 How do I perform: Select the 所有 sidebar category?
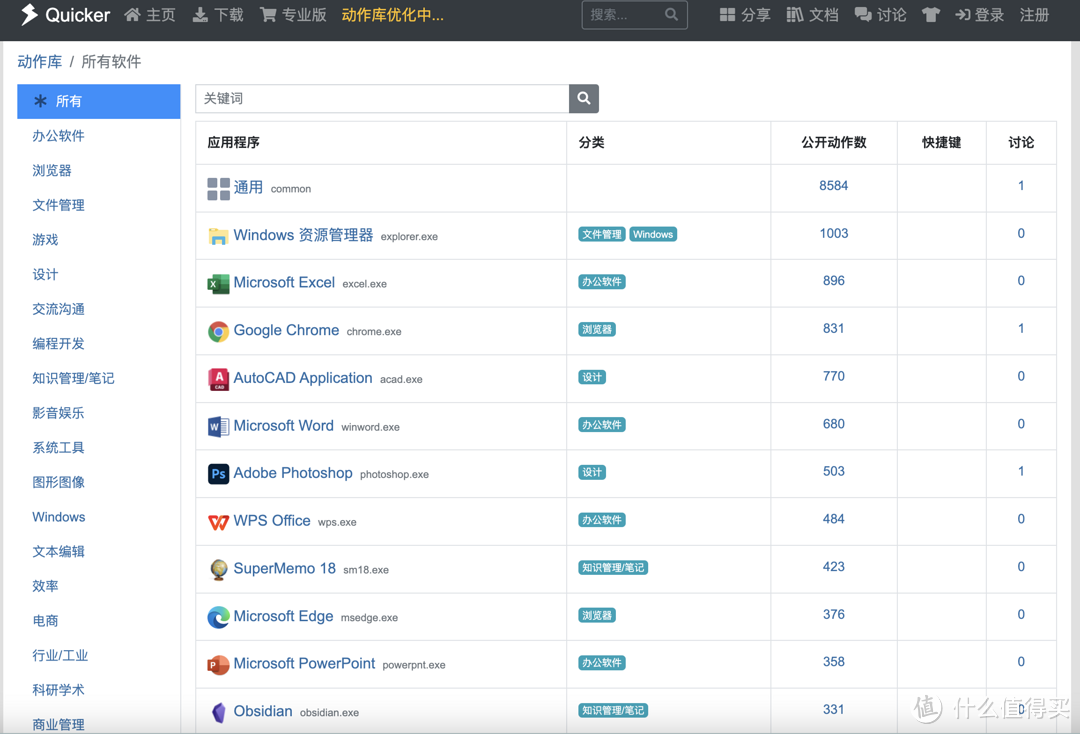pos(98,101)
